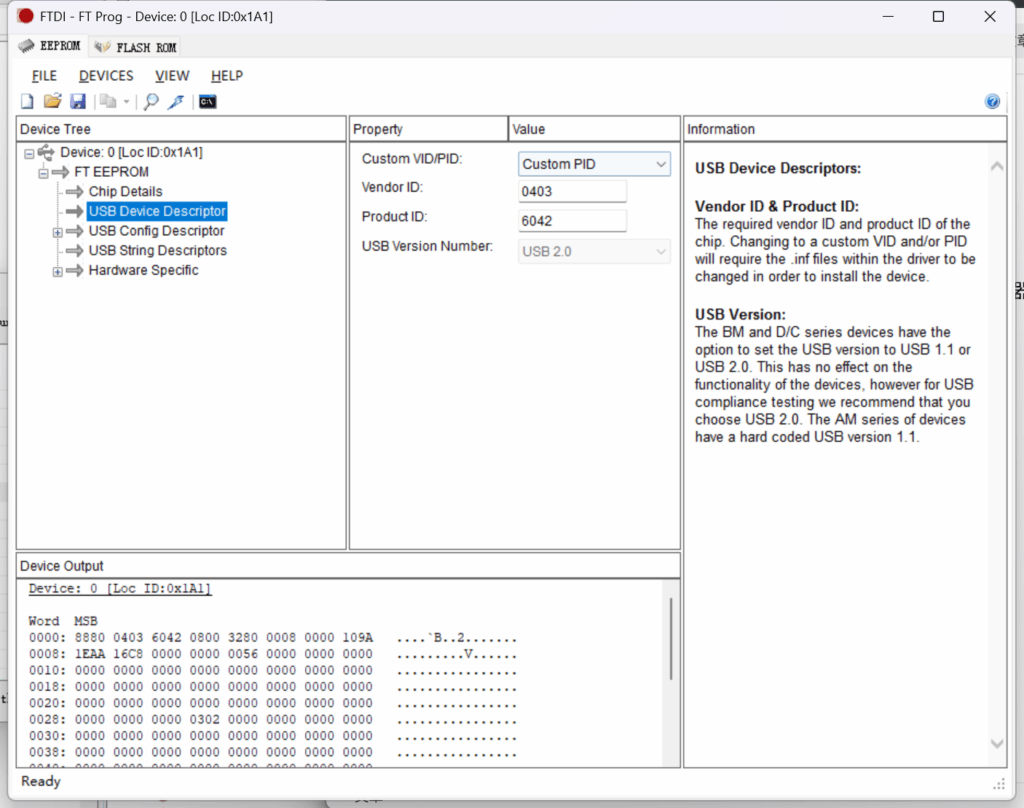1024x808 pixels.
Task: Click hex value 16C8 in Device Output
Action: [x=128, y=654]
